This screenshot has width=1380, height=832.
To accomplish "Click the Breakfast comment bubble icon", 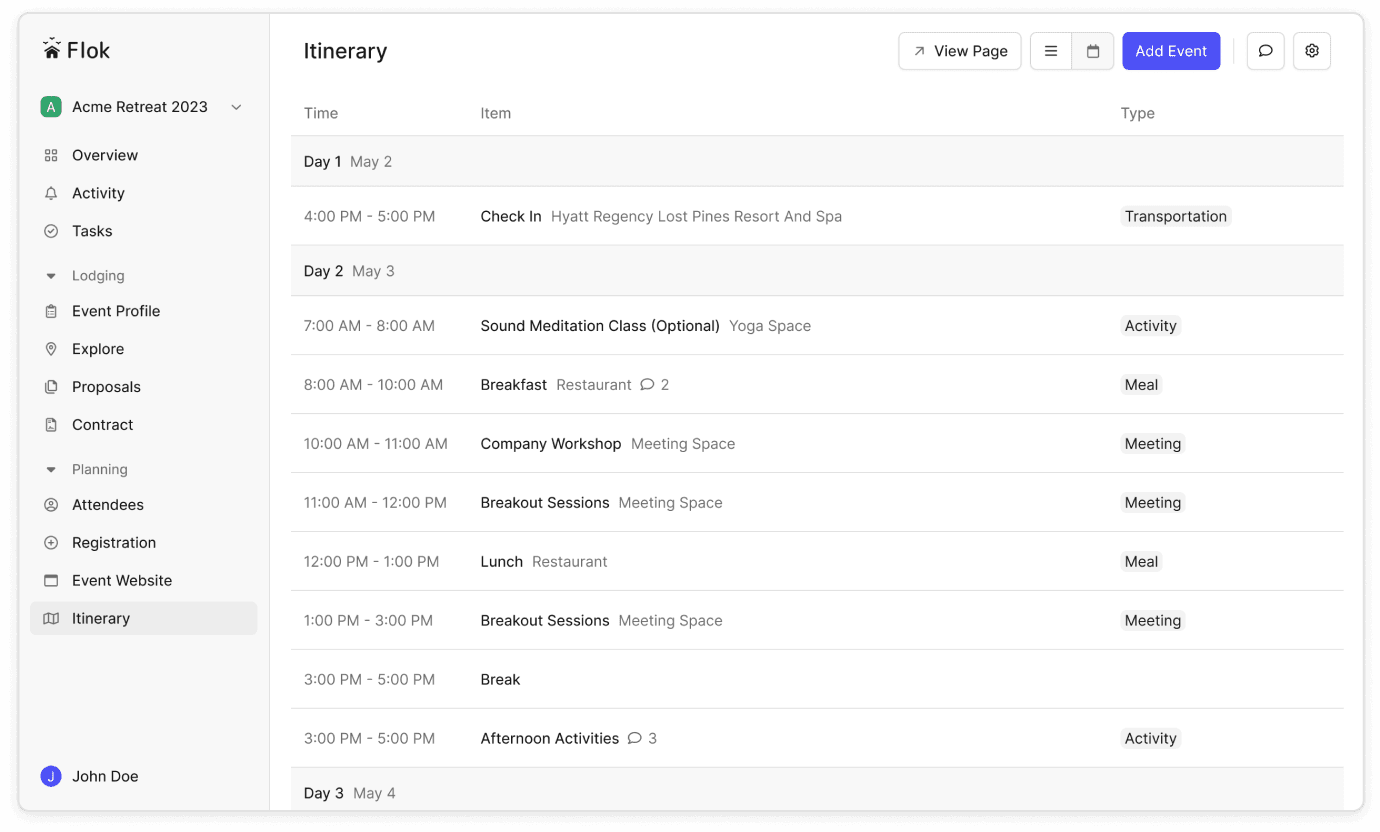I will pos(647,385).
